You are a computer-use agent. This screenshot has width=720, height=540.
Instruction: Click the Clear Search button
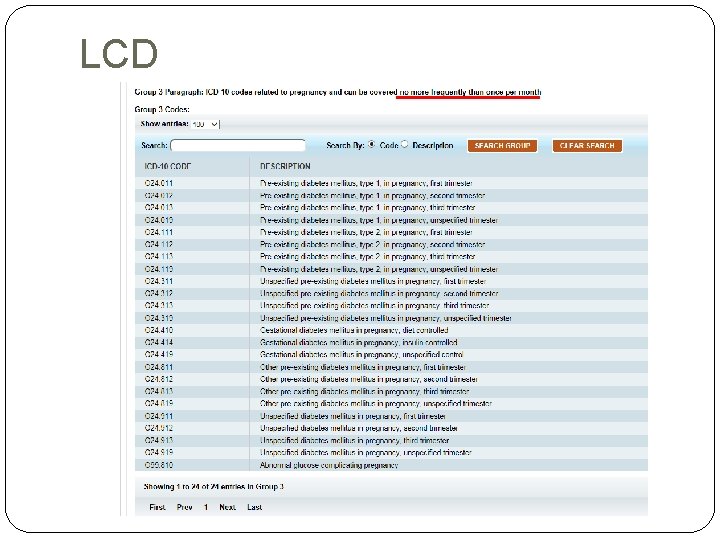[587, 146]
